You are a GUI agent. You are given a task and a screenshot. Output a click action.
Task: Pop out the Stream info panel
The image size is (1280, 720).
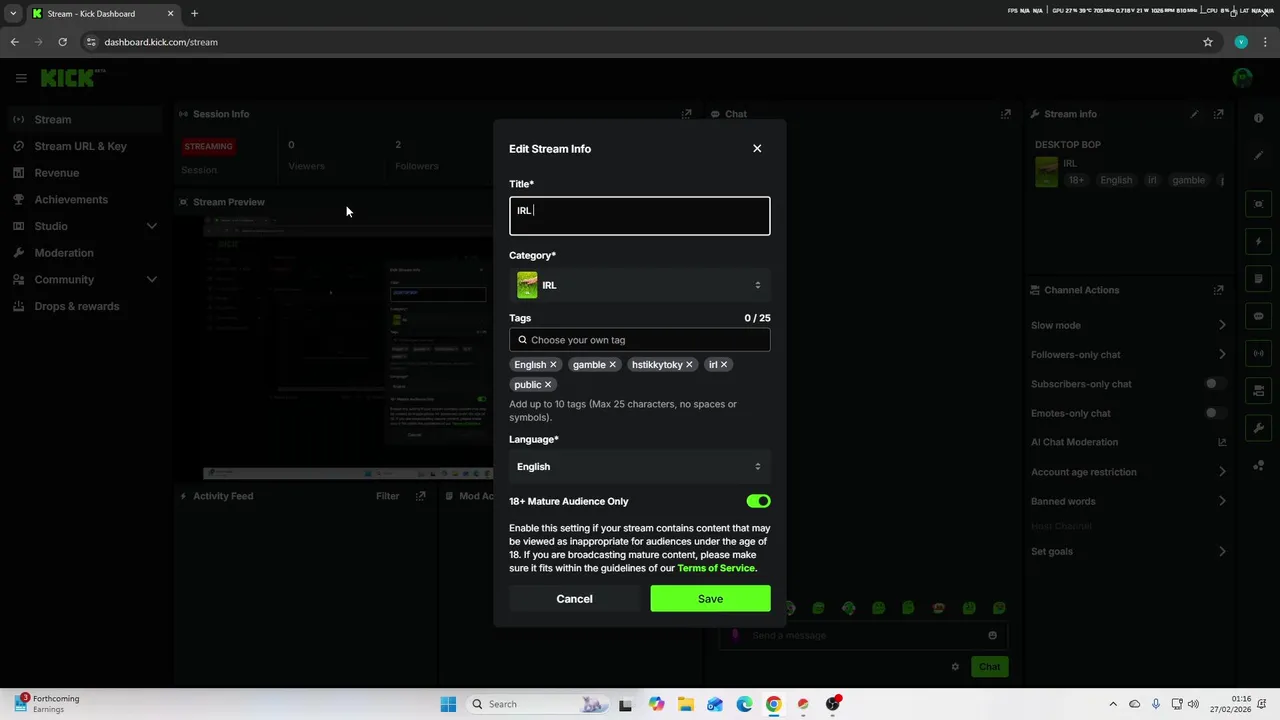1218,114
